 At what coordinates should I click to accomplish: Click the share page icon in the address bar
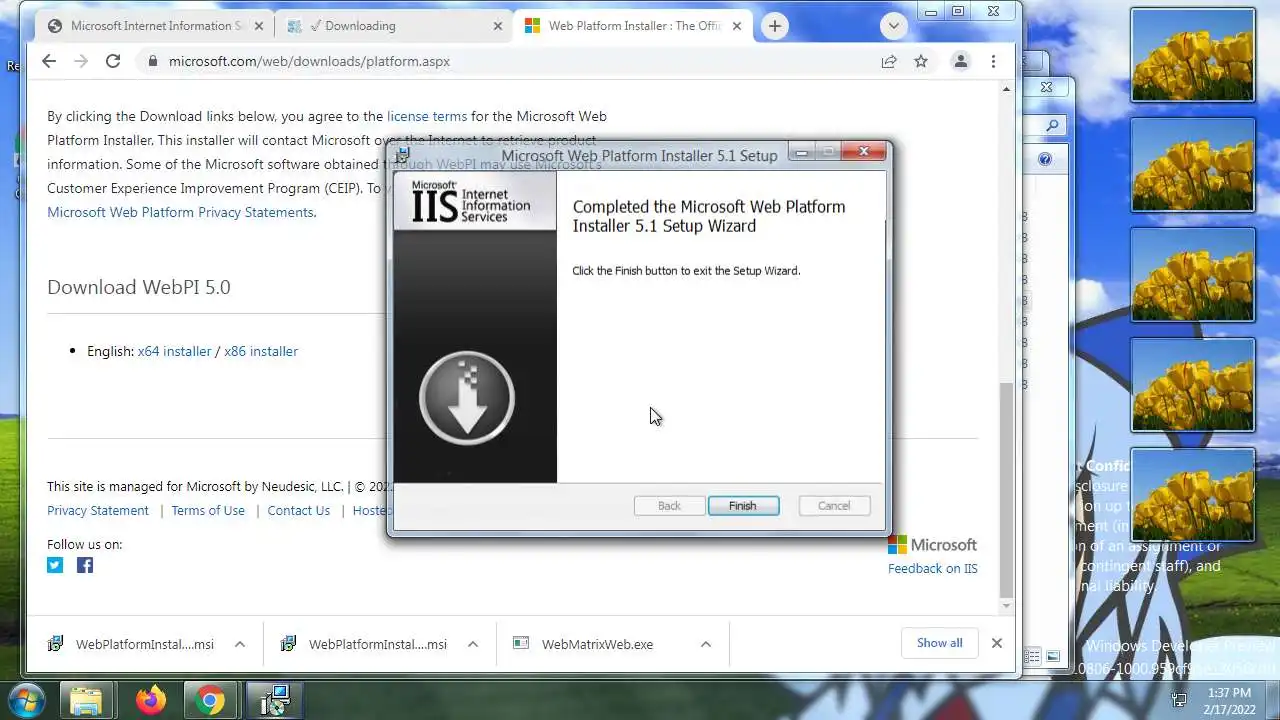(x=889, y=61)
